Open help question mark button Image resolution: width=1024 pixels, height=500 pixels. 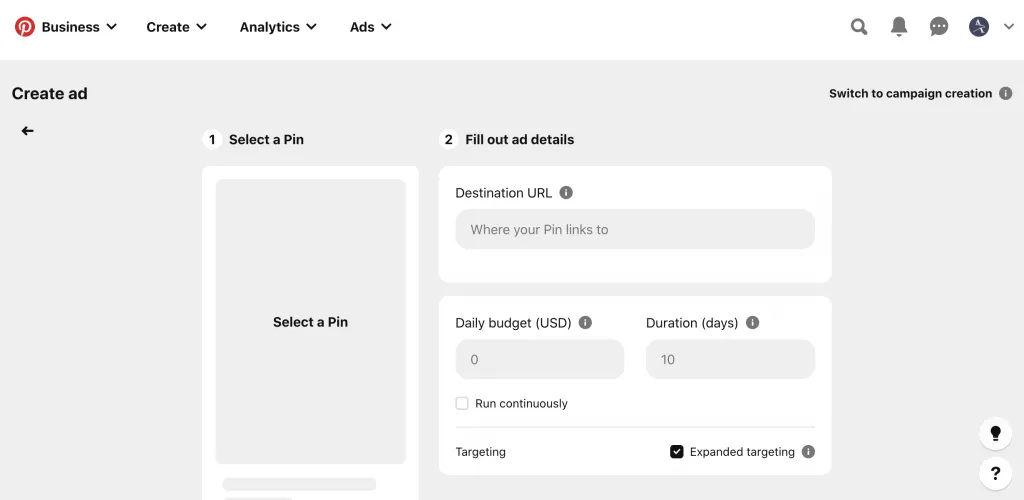point(995,473)
